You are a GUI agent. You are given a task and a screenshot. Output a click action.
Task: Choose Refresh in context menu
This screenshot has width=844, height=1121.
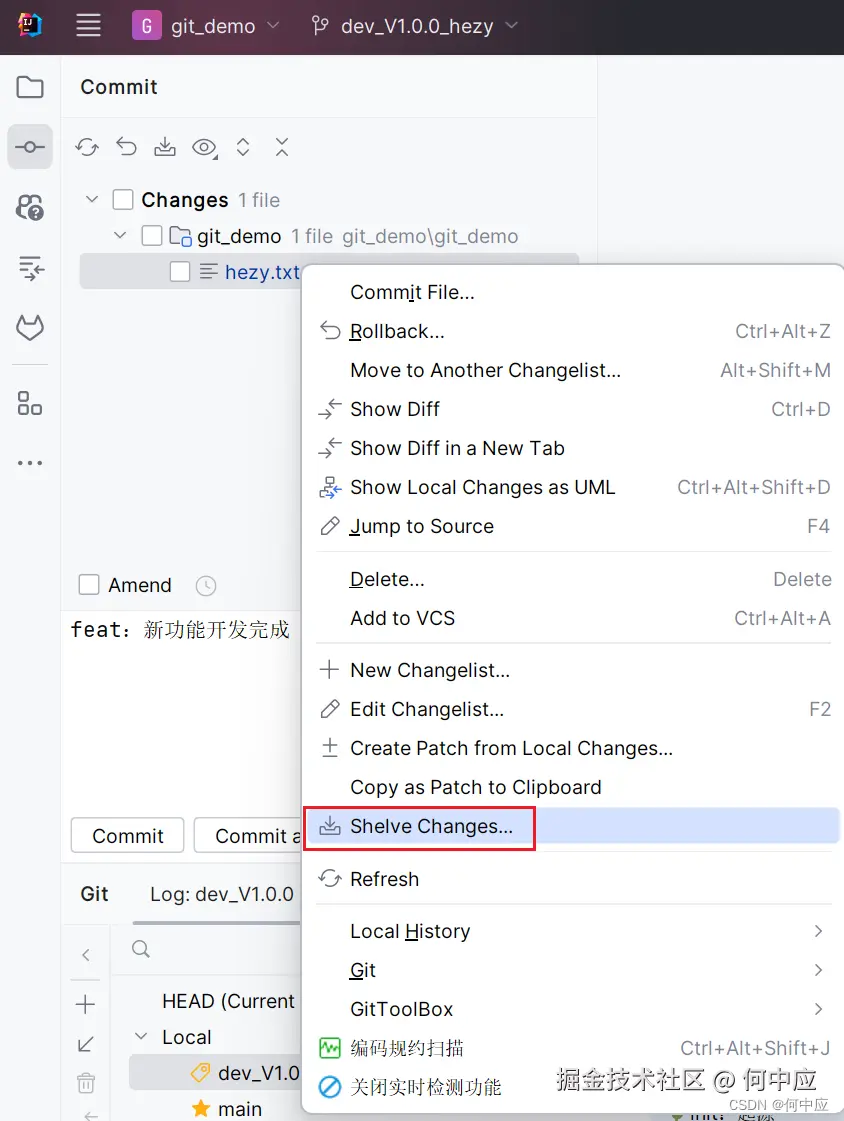point(574,879)
